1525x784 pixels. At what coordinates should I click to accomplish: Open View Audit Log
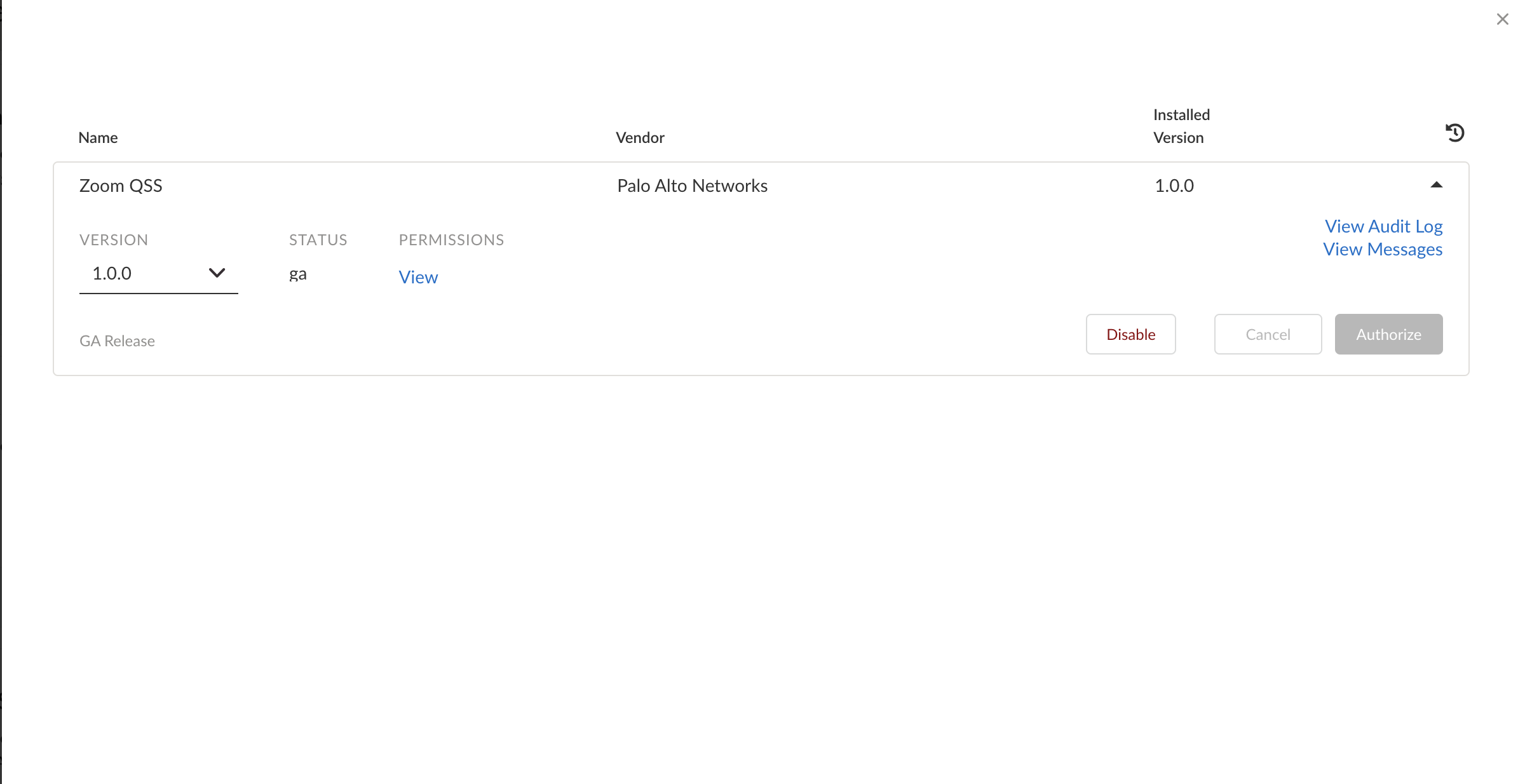click(1383, 226)
